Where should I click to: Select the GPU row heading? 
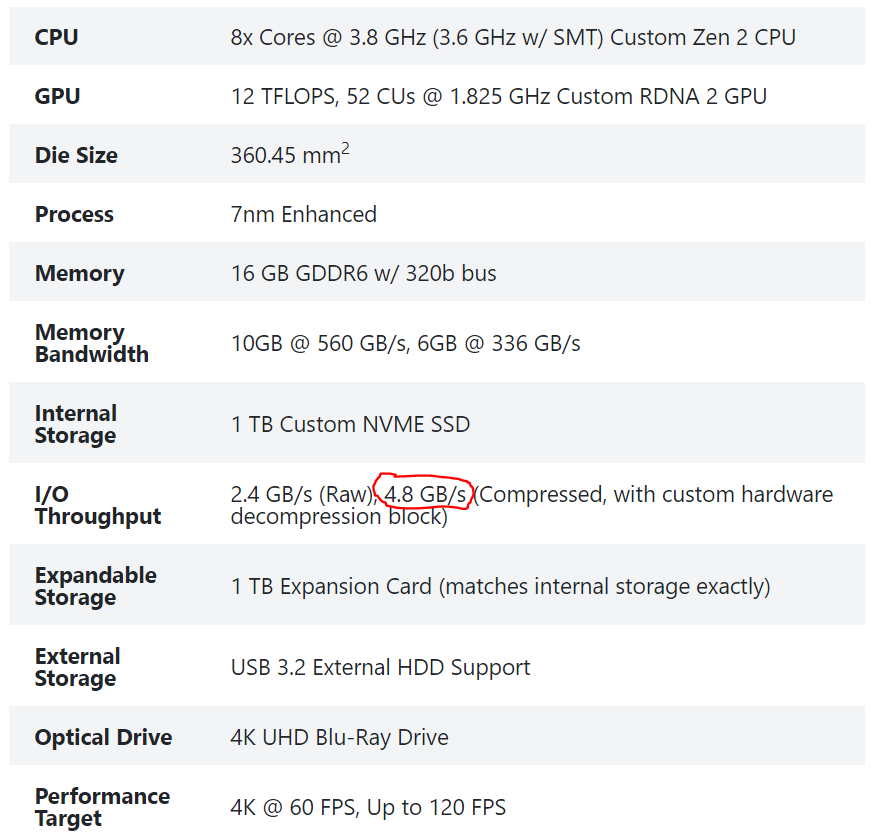(57, 97)
